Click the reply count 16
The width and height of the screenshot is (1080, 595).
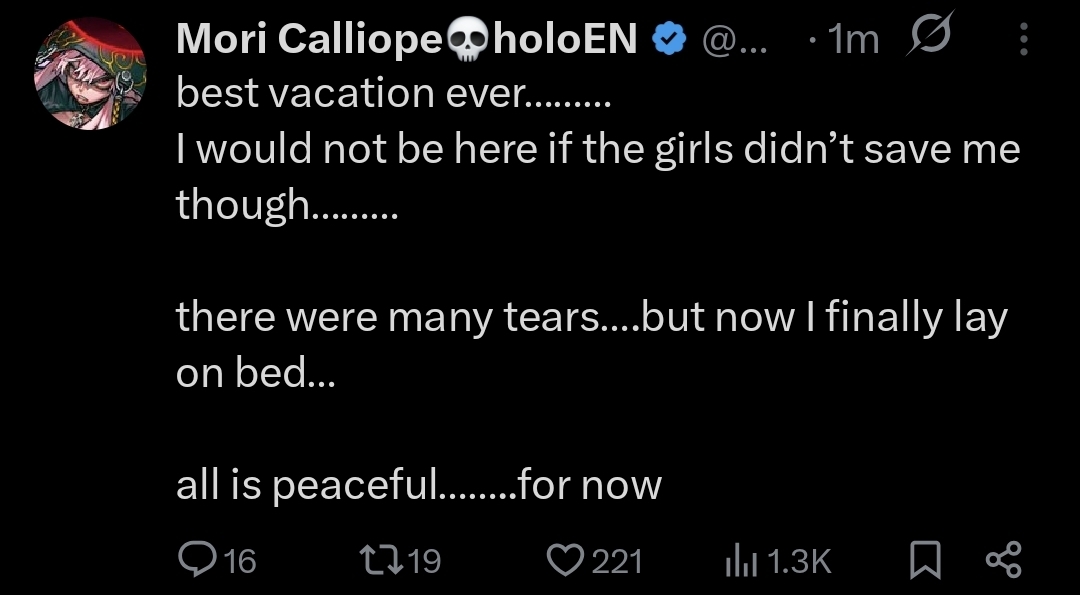click(240, 562)
